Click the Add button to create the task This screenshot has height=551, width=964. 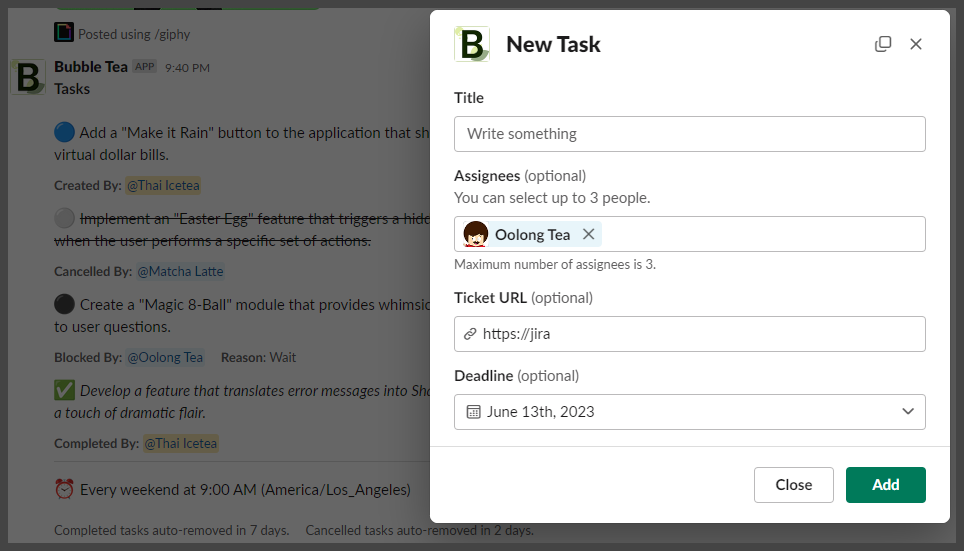point(885,485)
